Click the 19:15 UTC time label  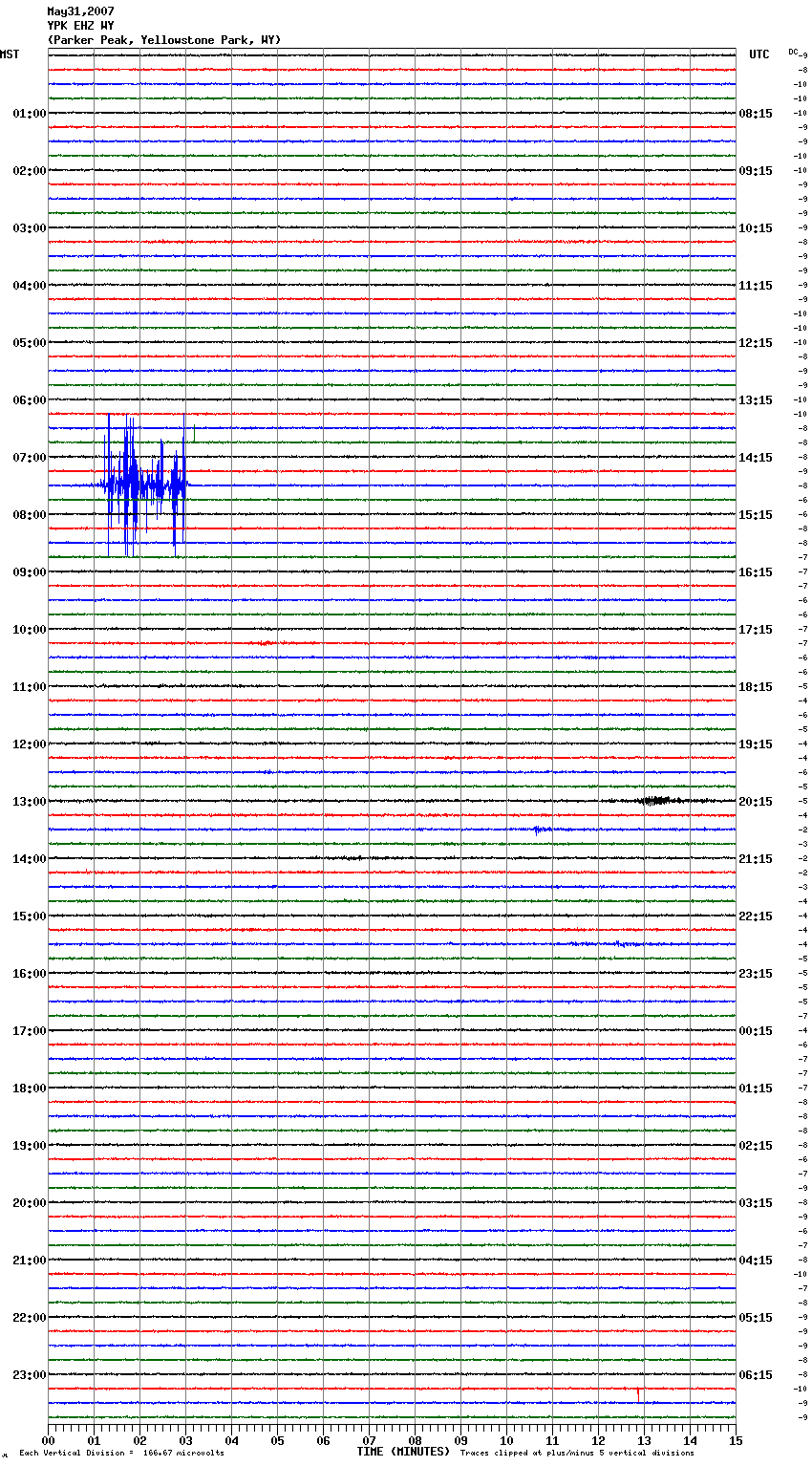pos(756,744)
